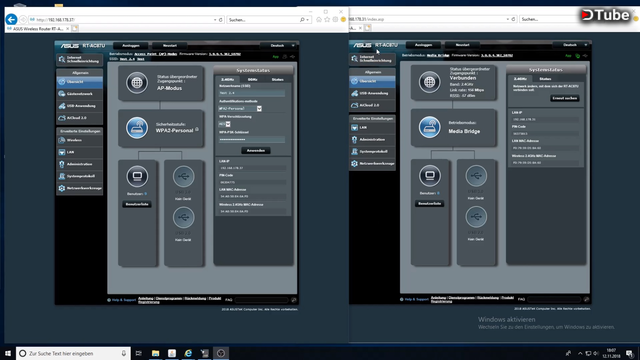Open Internet Explorer from taskbar
This screenshot has width=640, height=360.
coord(188,353)
